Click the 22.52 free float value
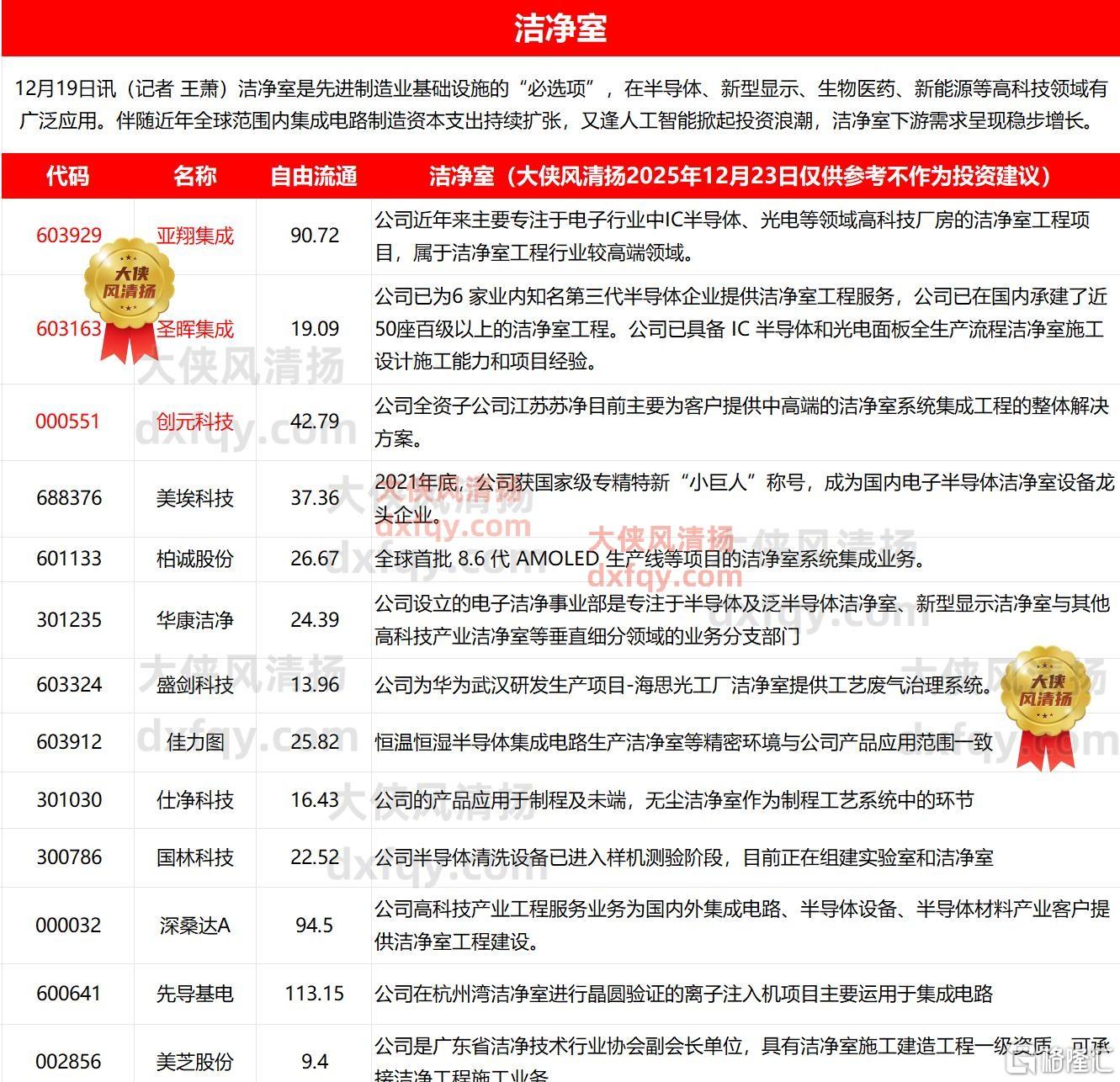This screenshot has height=1082, width=1120. pyautogui.click(x=315, y=857)
